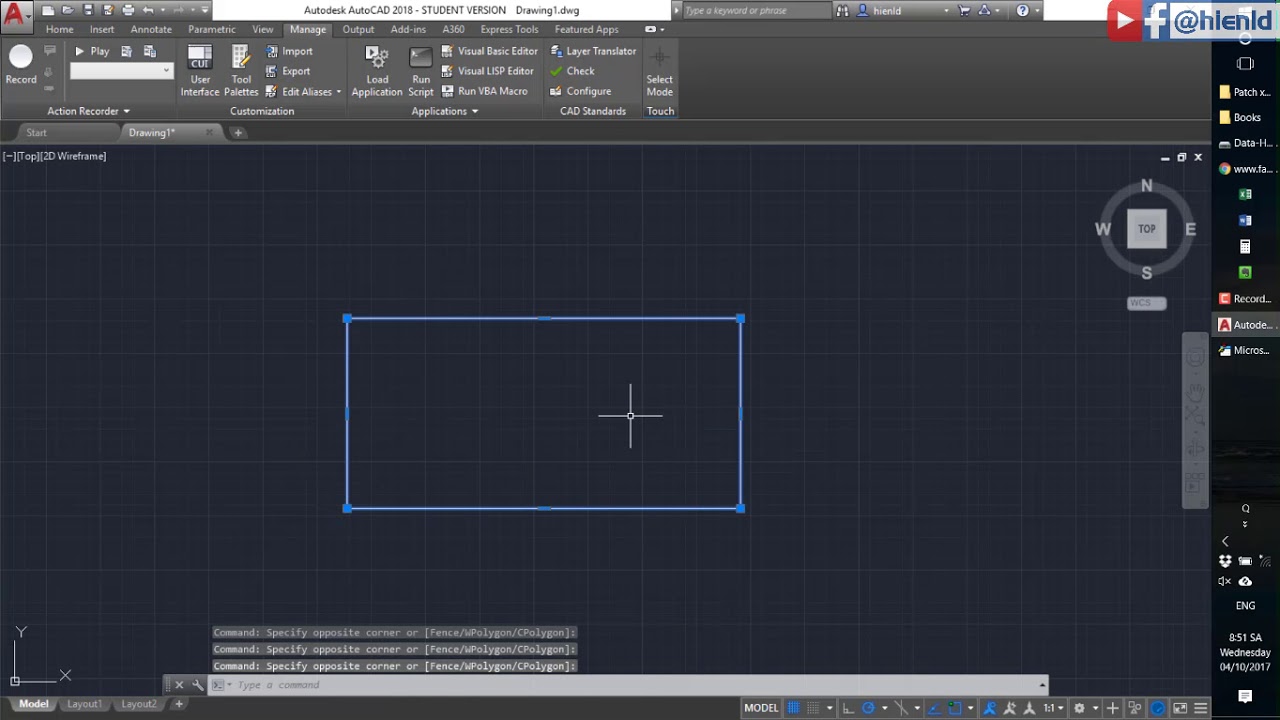1280x720 pixels.
Task: Add new drawing tab with plus button
Action: (238, 132)
